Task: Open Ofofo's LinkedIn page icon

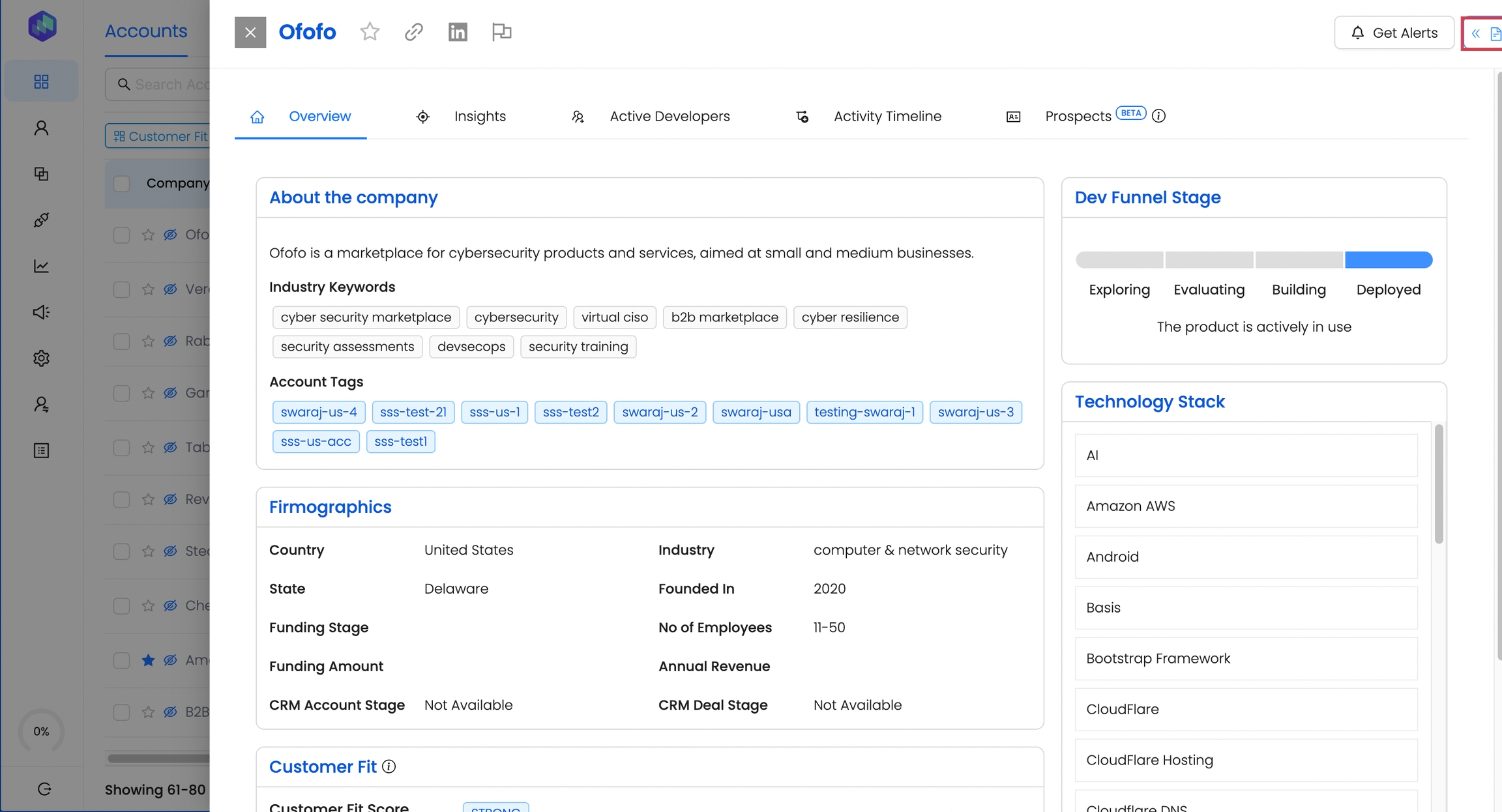Action: [458, 32]
